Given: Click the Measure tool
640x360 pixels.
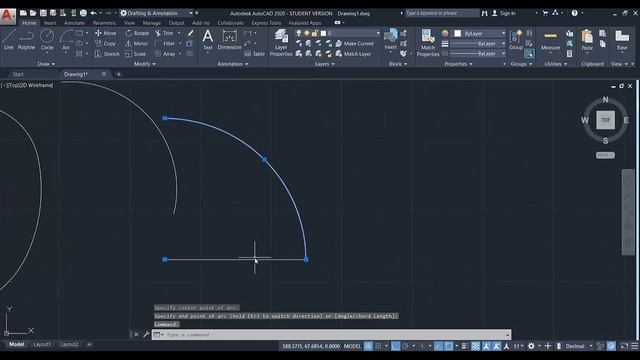Looking at the screenshot, I should point(550,40).
